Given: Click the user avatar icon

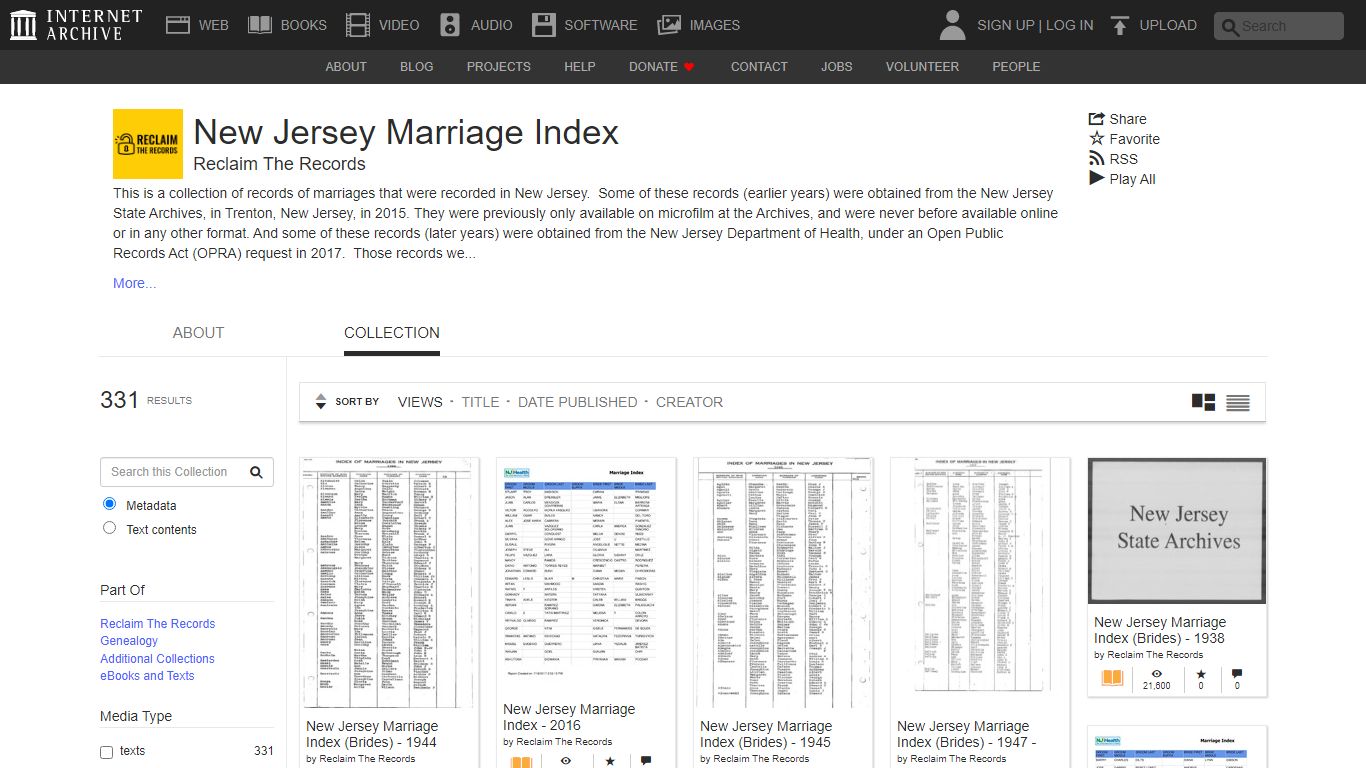Looking at the screenshot, I should tap(953, 25).
